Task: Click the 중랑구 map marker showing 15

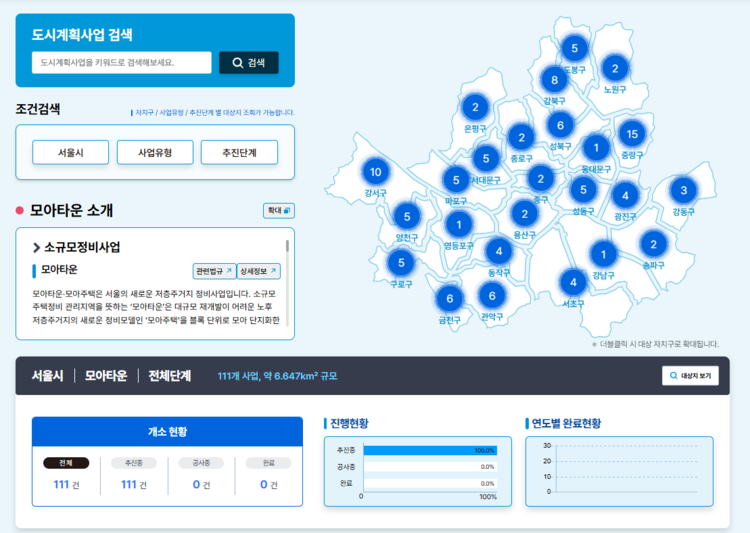Action: coord(630,133)
